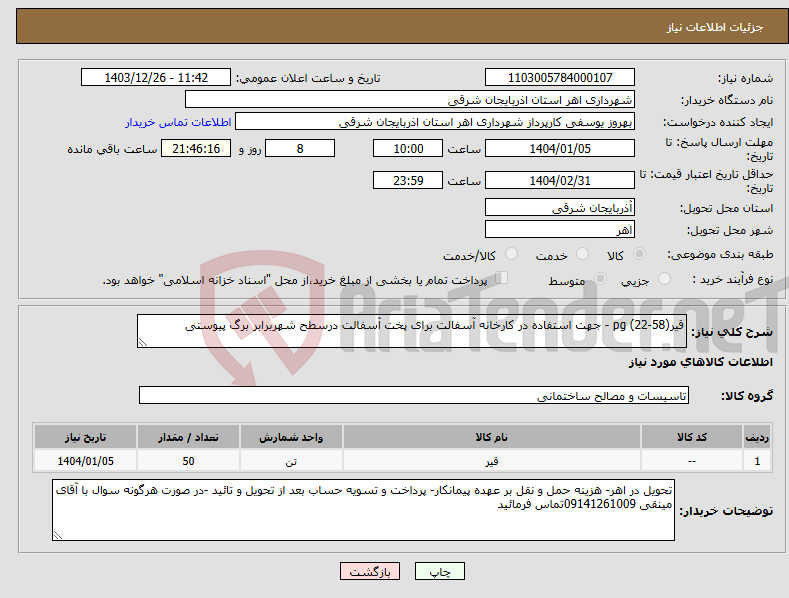789x598 pixels.
Task: Click the اطلاعات کالاهای مورد نیاز heading
Action: [700, 362]
